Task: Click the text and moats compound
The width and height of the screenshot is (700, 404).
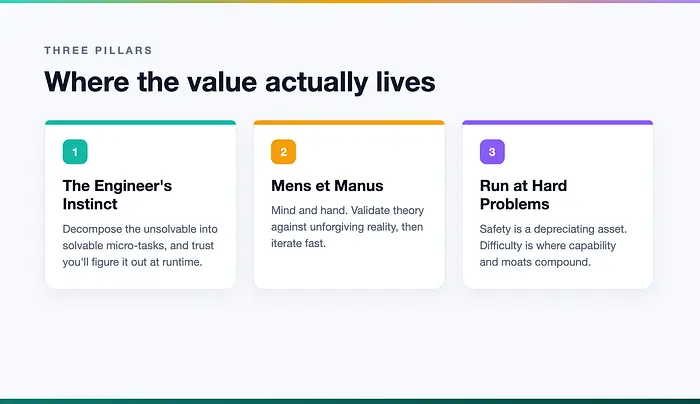Action: (x=535, y=262)
